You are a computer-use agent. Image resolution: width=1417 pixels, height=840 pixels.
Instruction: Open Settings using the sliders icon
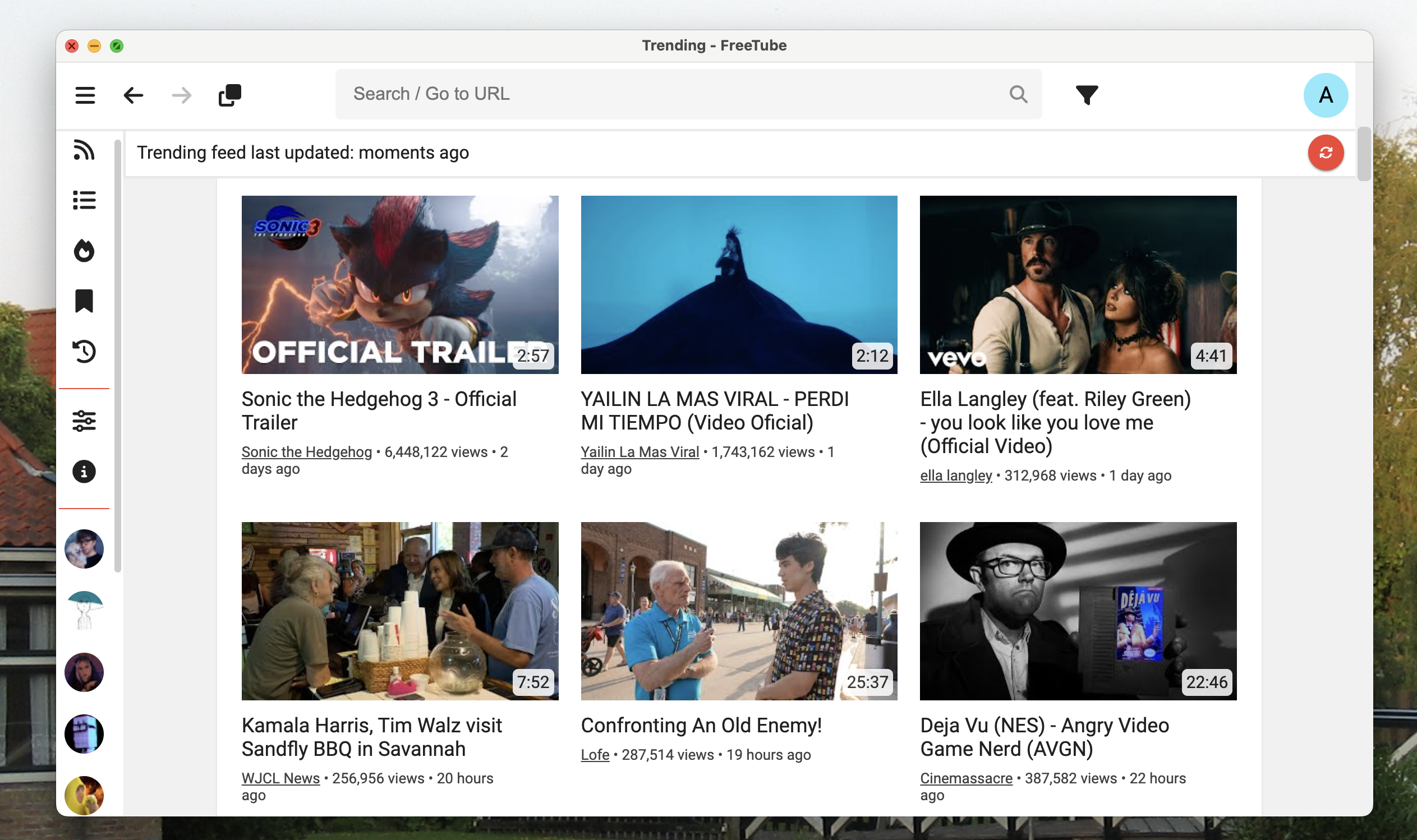(x=84, y=421)
